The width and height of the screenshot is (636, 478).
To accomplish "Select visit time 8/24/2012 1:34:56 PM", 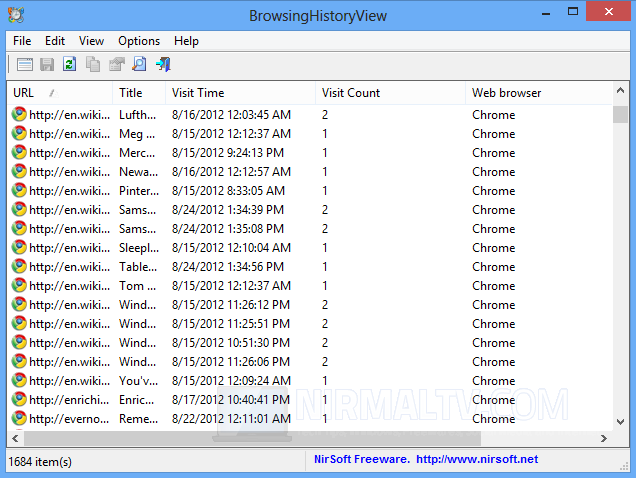I will click(x=228, y=267).
